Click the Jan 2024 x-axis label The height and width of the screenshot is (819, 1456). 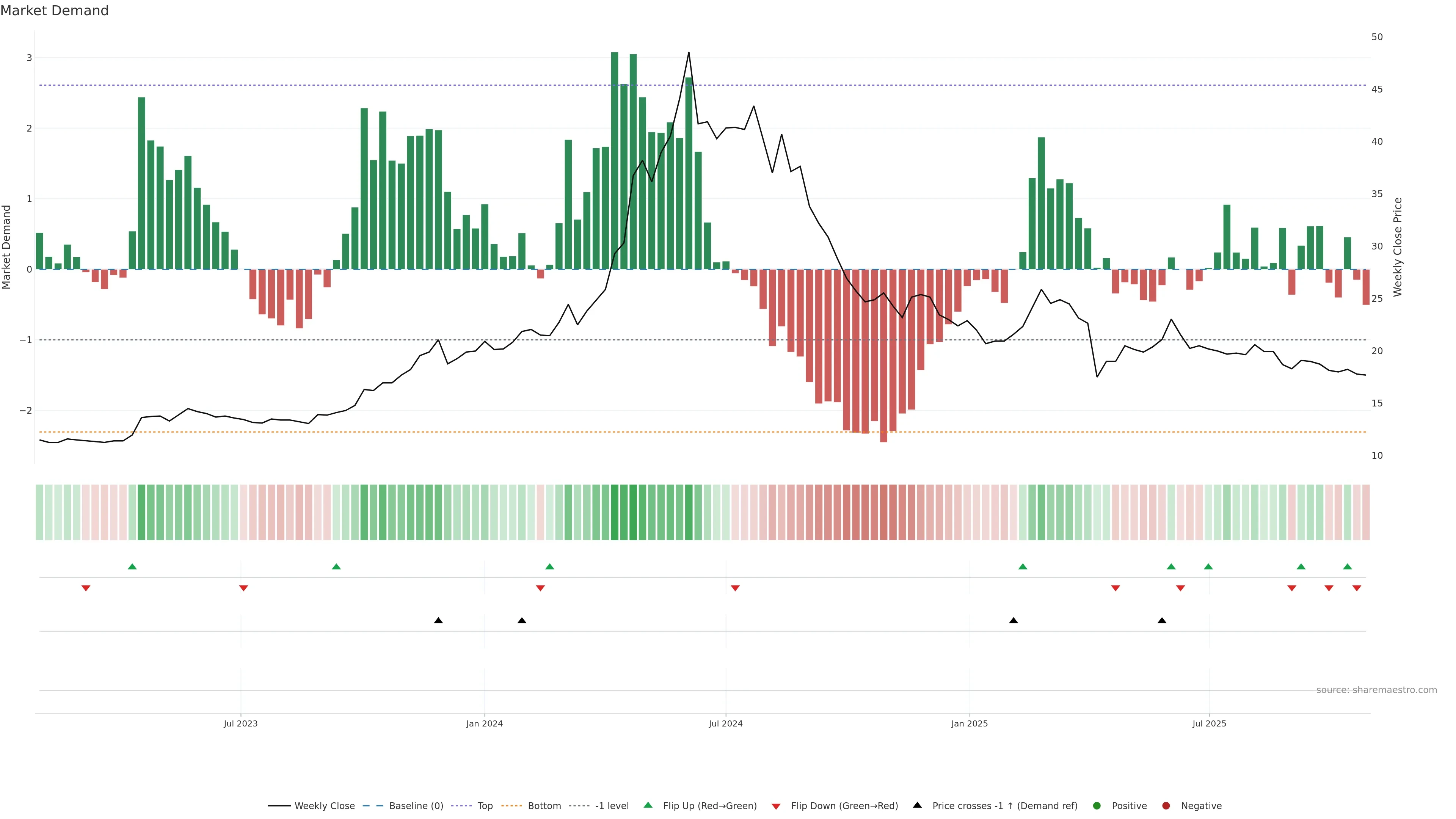(485, 723)
